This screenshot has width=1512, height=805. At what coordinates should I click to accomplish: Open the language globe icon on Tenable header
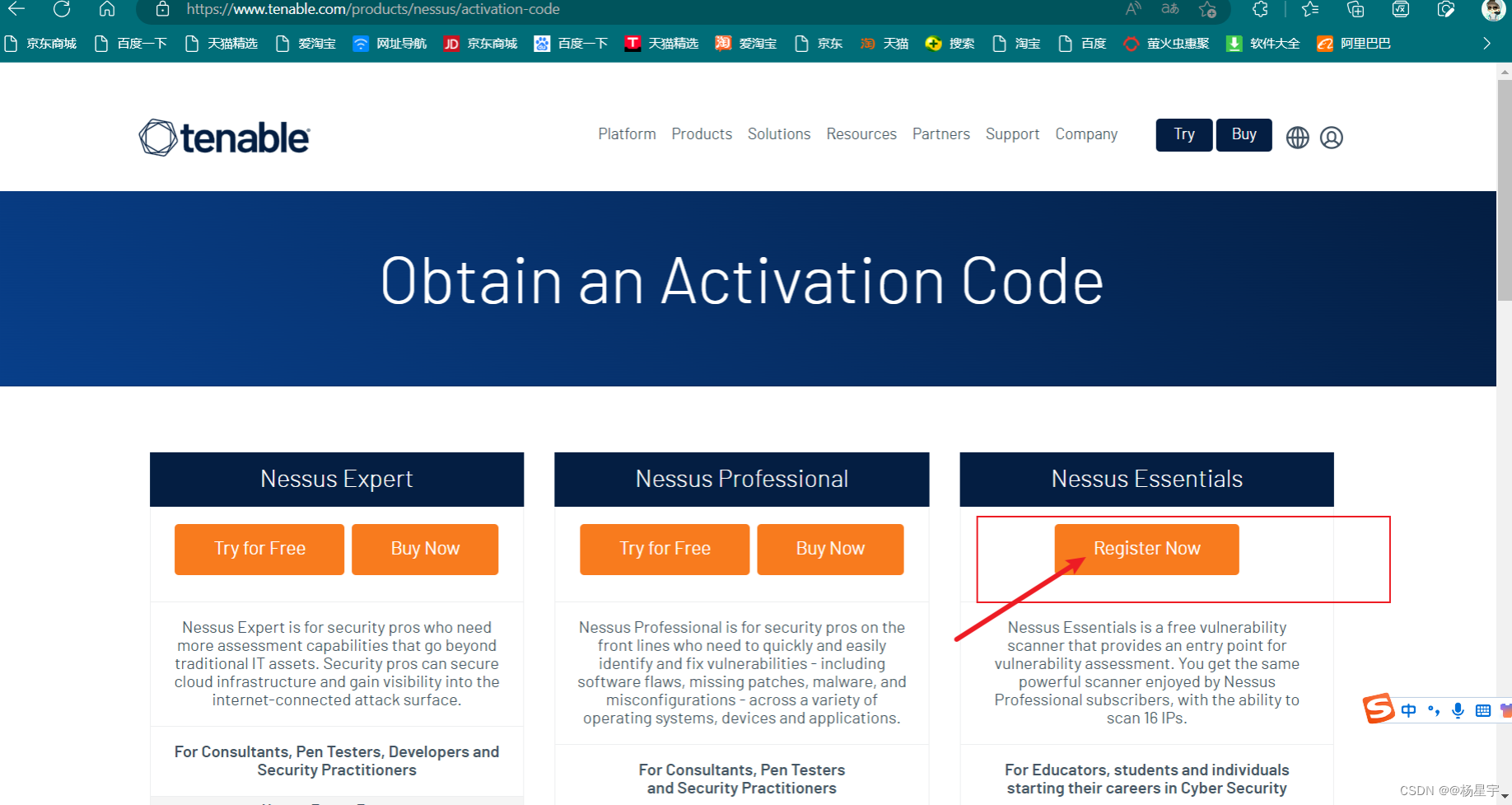tap(1297, 138)
